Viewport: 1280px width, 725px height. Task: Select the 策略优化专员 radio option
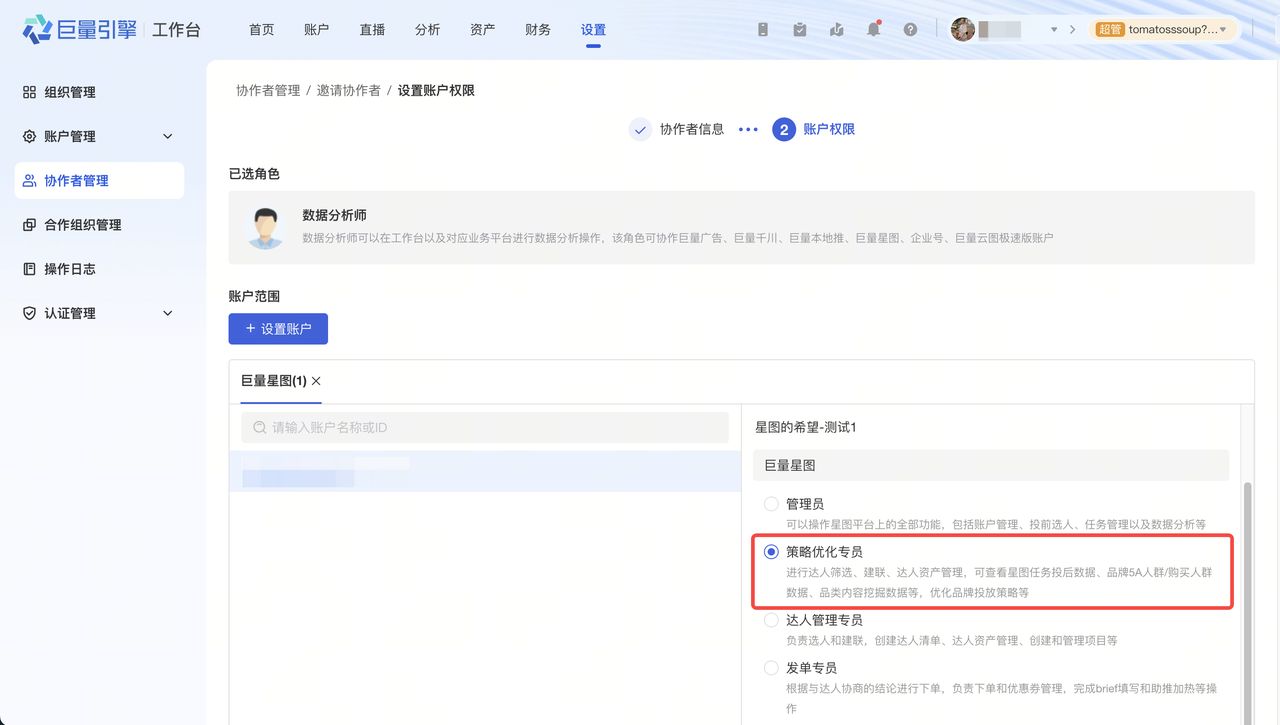coord(771,552)
